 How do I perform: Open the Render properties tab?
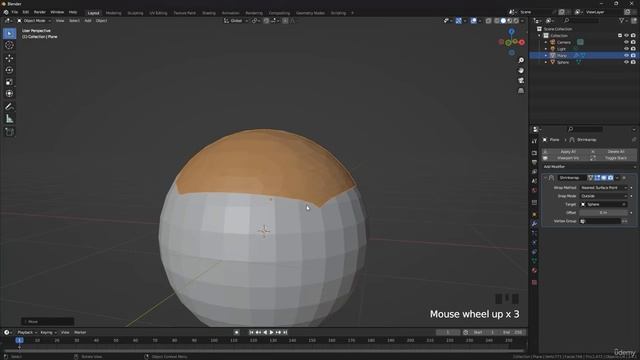[534, 153]
